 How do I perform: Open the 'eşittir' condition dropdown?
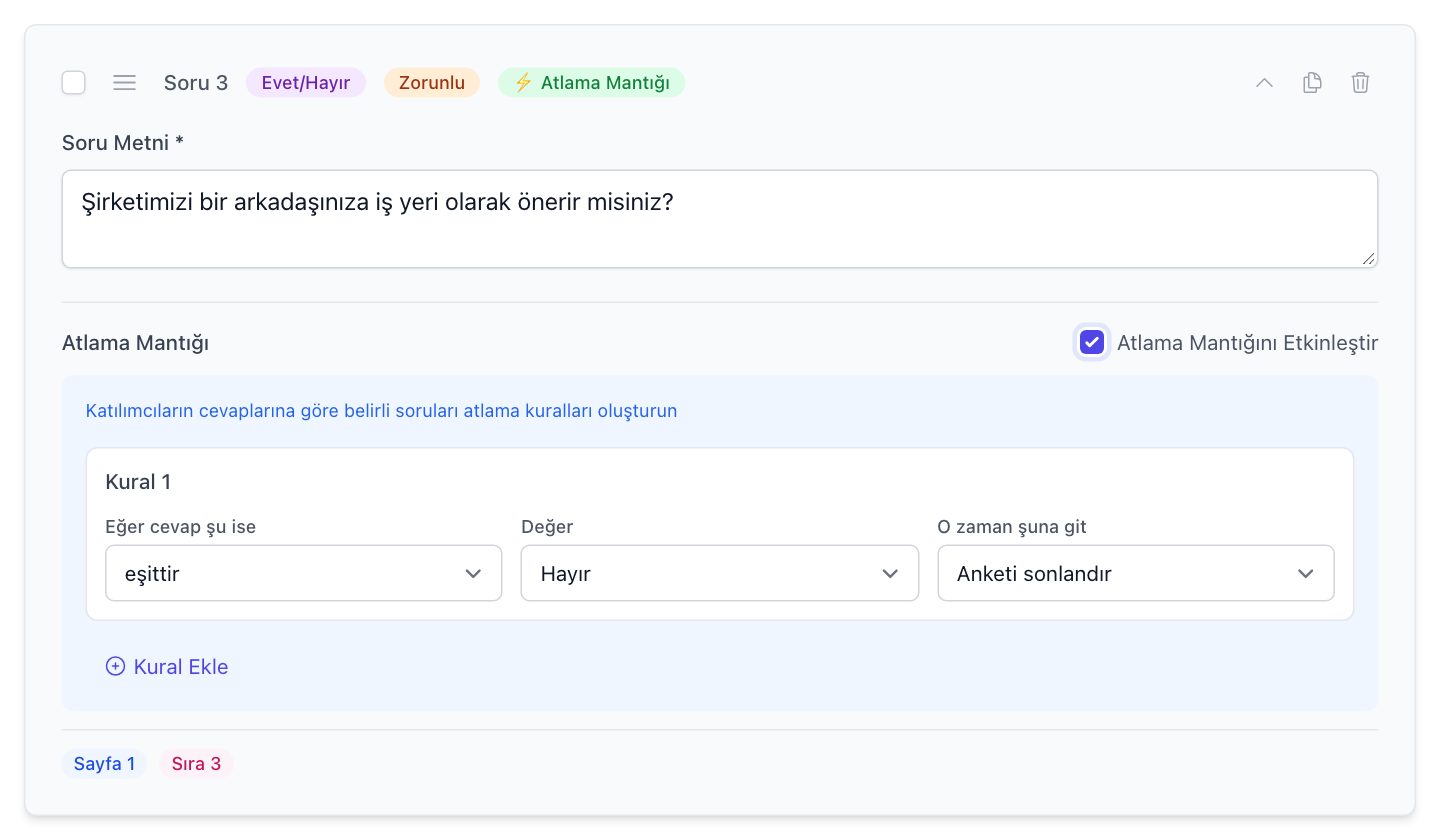[x=304, y=573]
